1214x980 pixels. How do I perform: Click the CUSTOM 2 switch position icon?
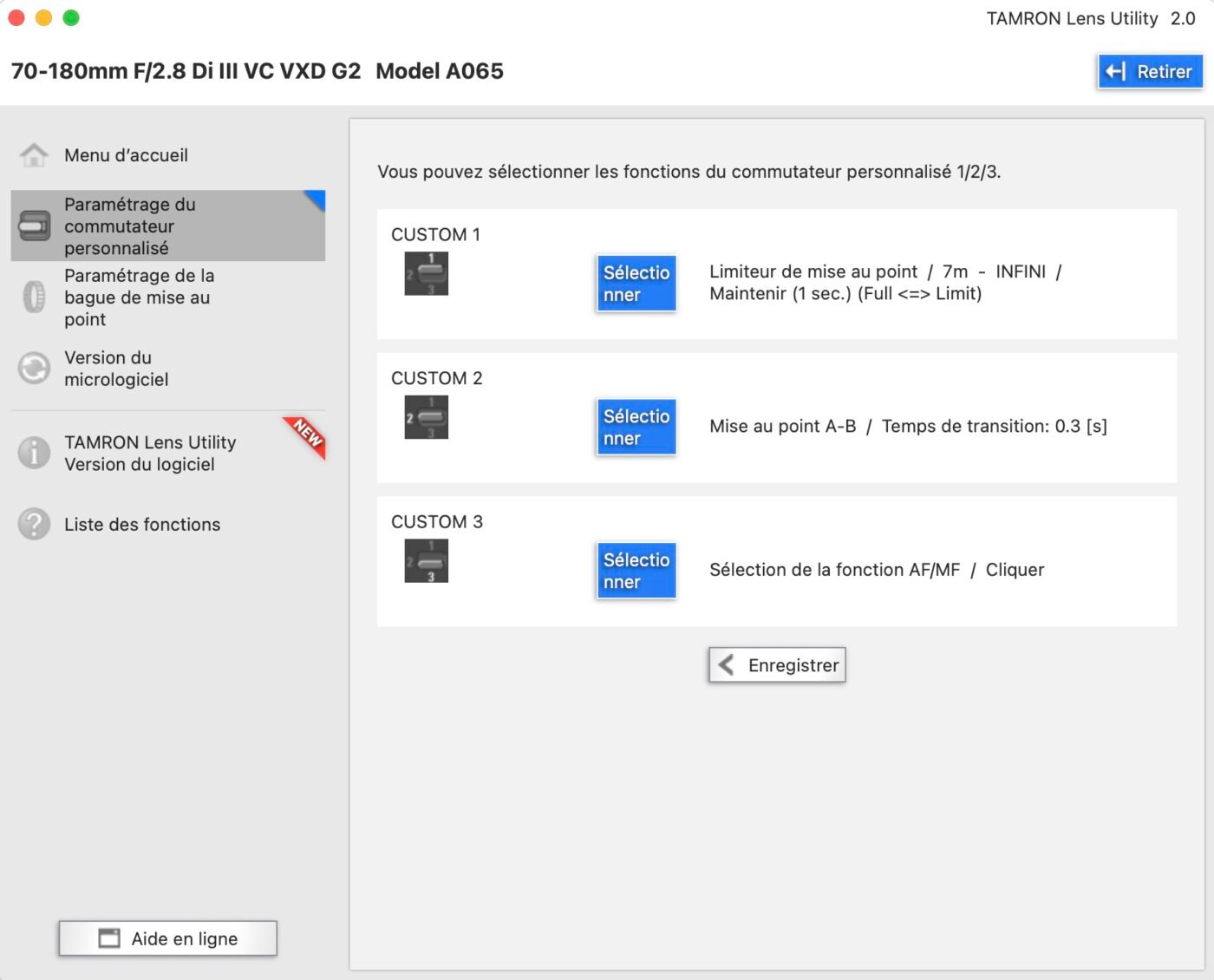point(426,417)
